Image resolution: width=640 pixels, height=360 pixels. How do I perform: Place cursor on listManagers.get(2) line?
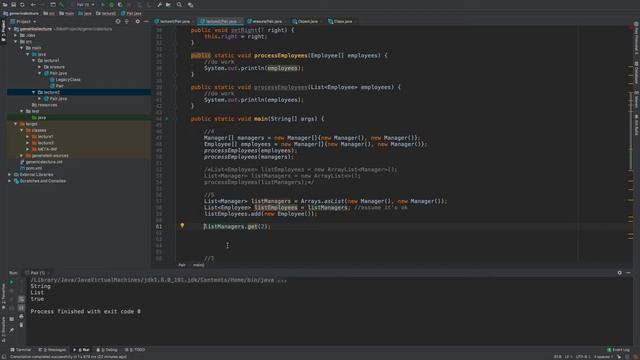(237, 227)
